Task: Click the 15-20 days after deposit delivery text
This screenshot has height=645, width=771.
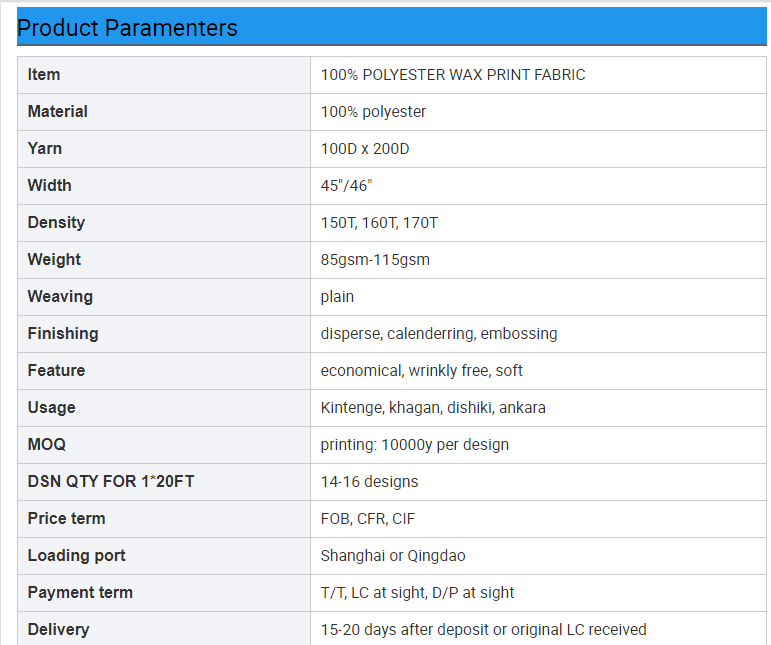Action: tap(483, 630)
